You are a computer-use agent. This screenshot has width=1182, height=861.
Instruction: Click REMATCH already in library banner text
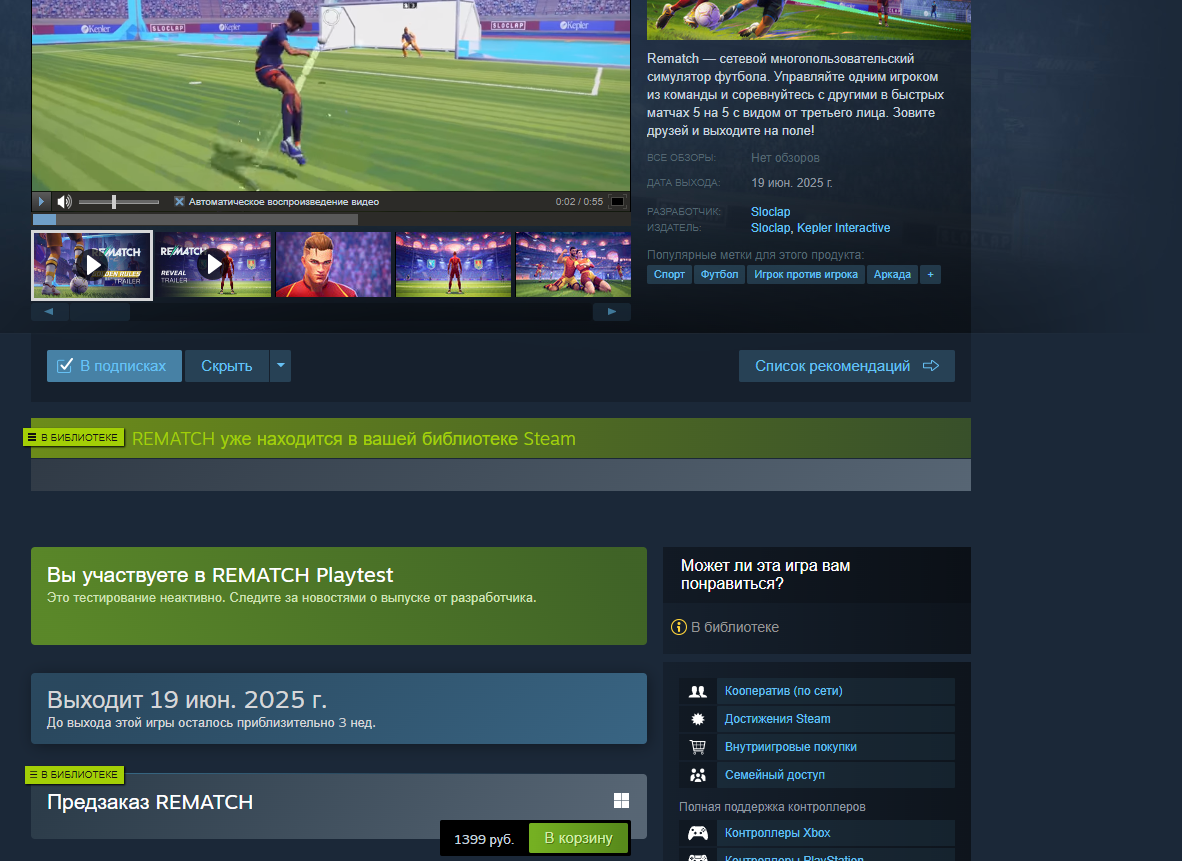pos(354,439)
